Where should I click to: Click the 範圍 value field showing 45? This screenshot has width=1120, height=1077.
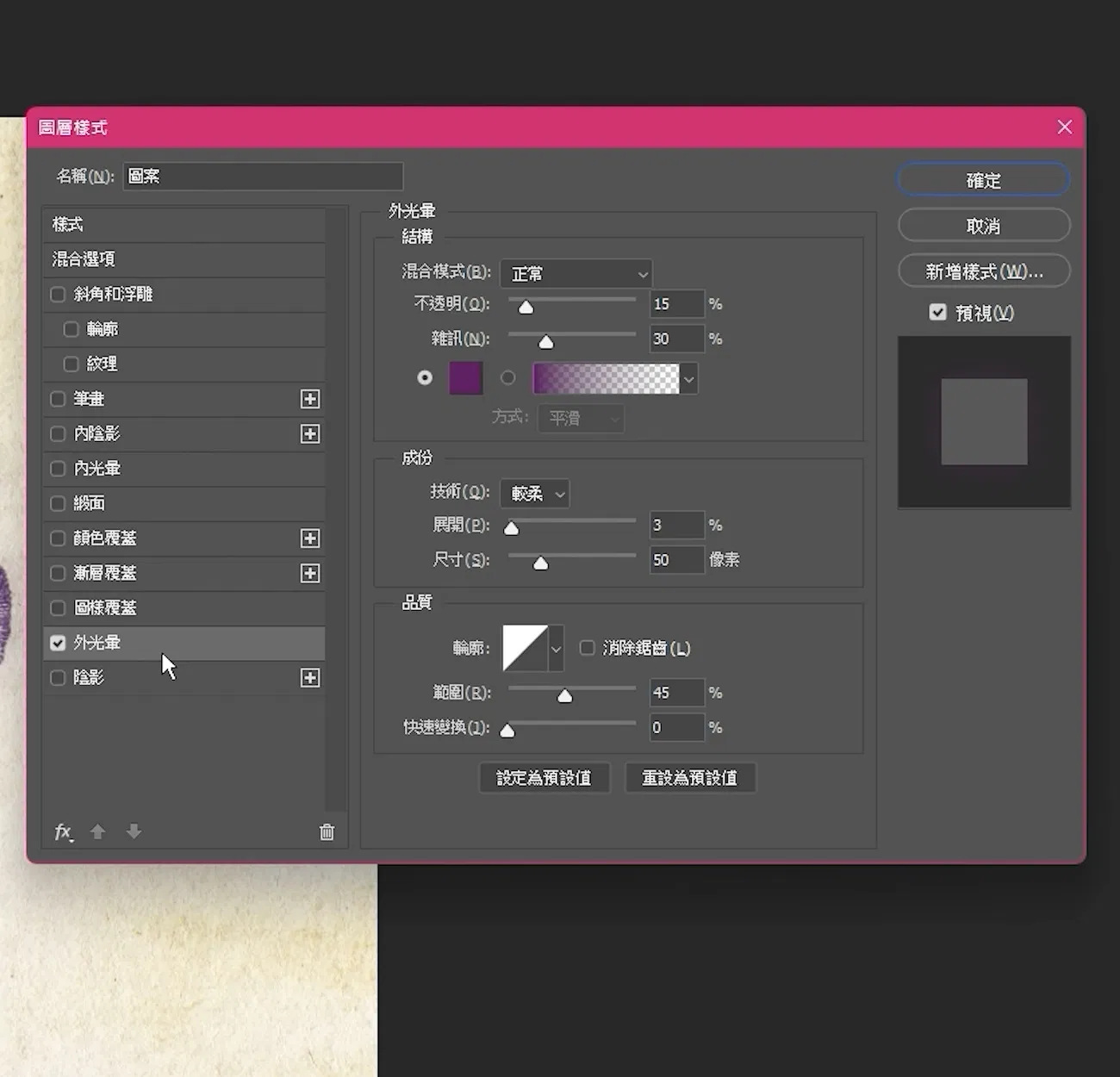click(677, 693)
